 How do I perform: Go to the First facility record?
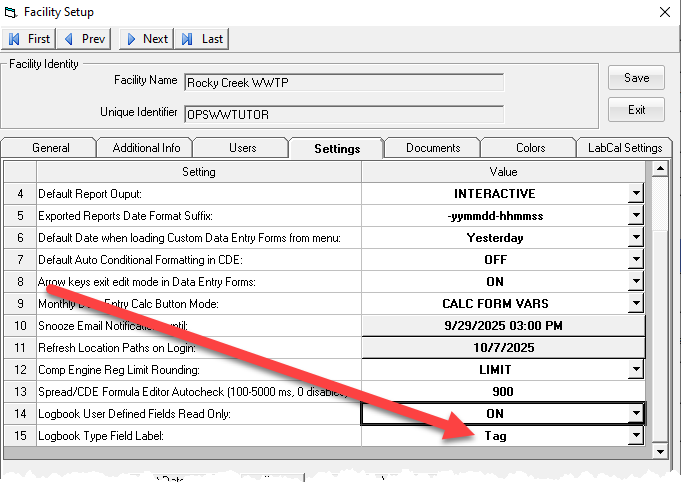click(x=30, y=39)
